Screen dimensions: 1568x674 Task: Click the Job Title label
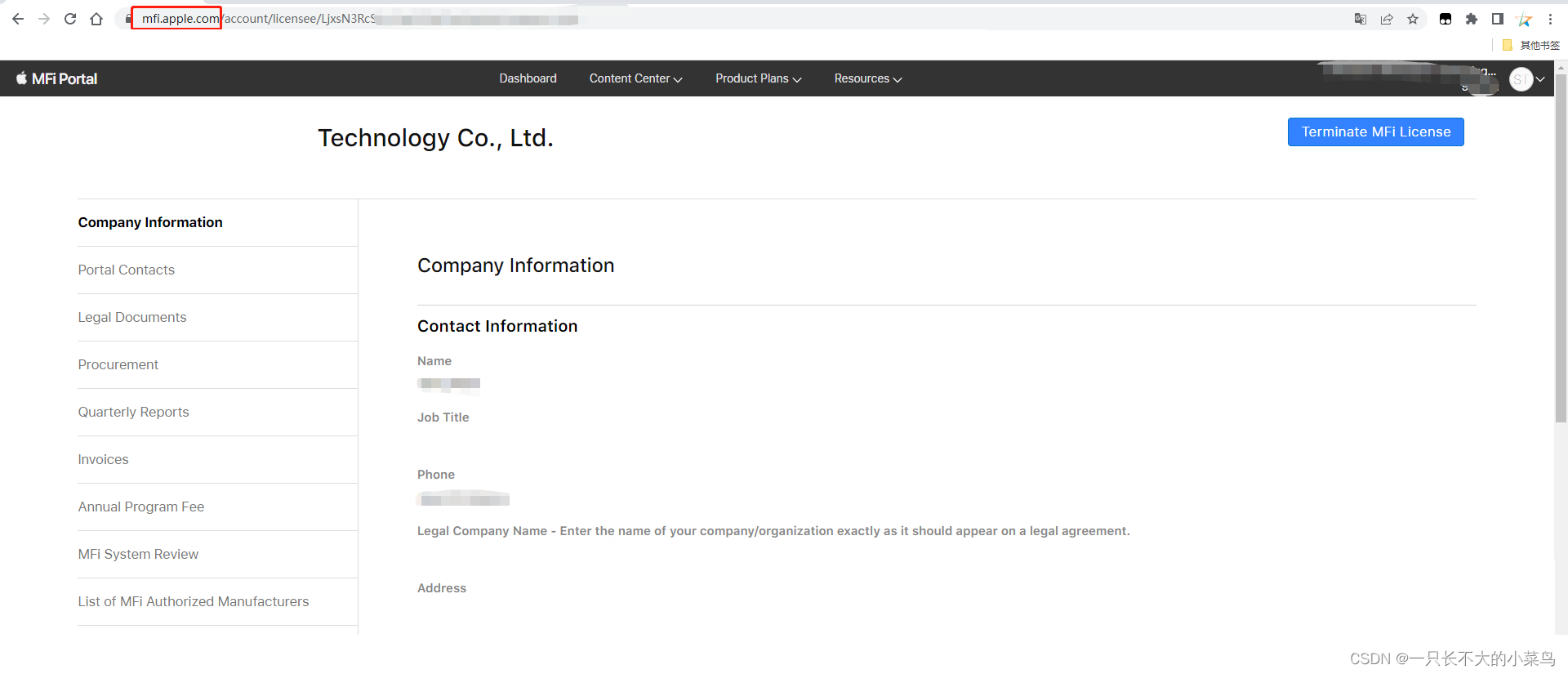point(443,417)
